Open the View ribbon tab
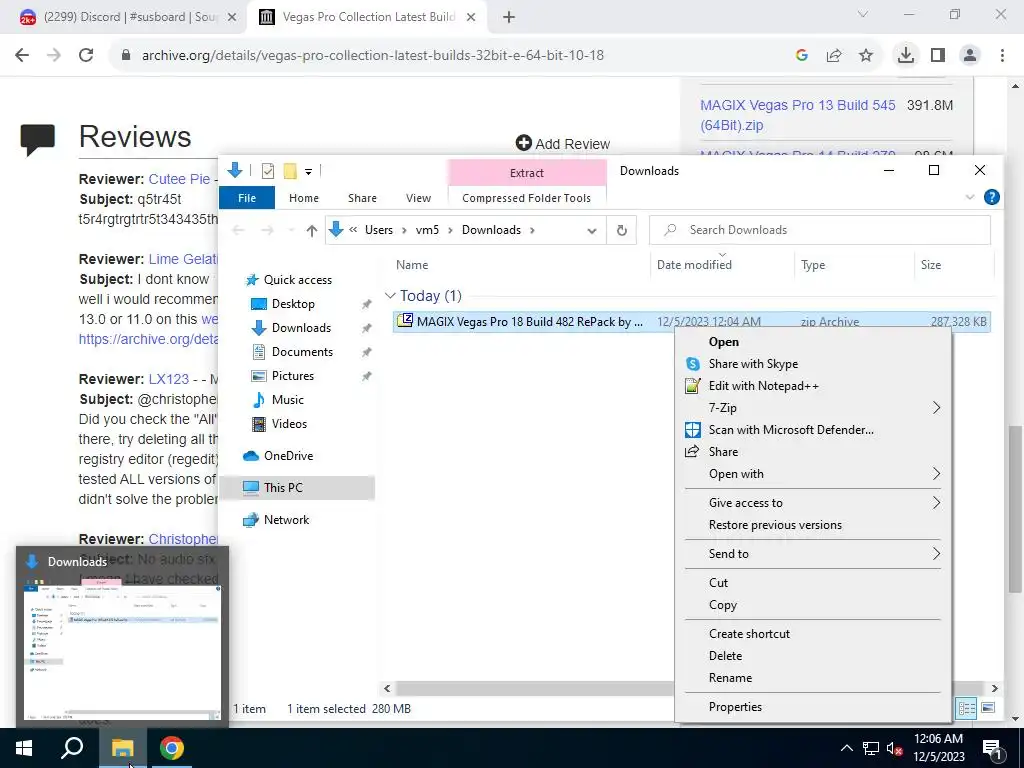The image size is (1024, 768). 418,198
